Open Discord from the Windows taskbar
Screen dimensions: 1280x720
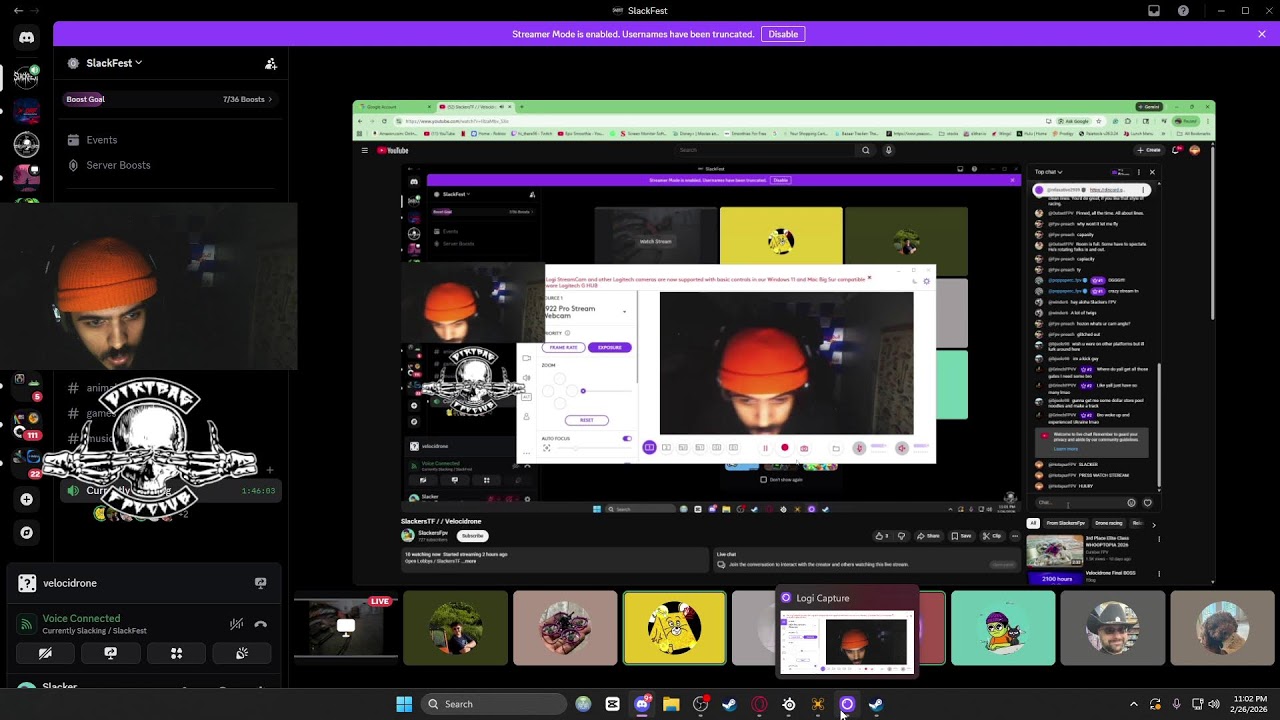coord(642,704)
